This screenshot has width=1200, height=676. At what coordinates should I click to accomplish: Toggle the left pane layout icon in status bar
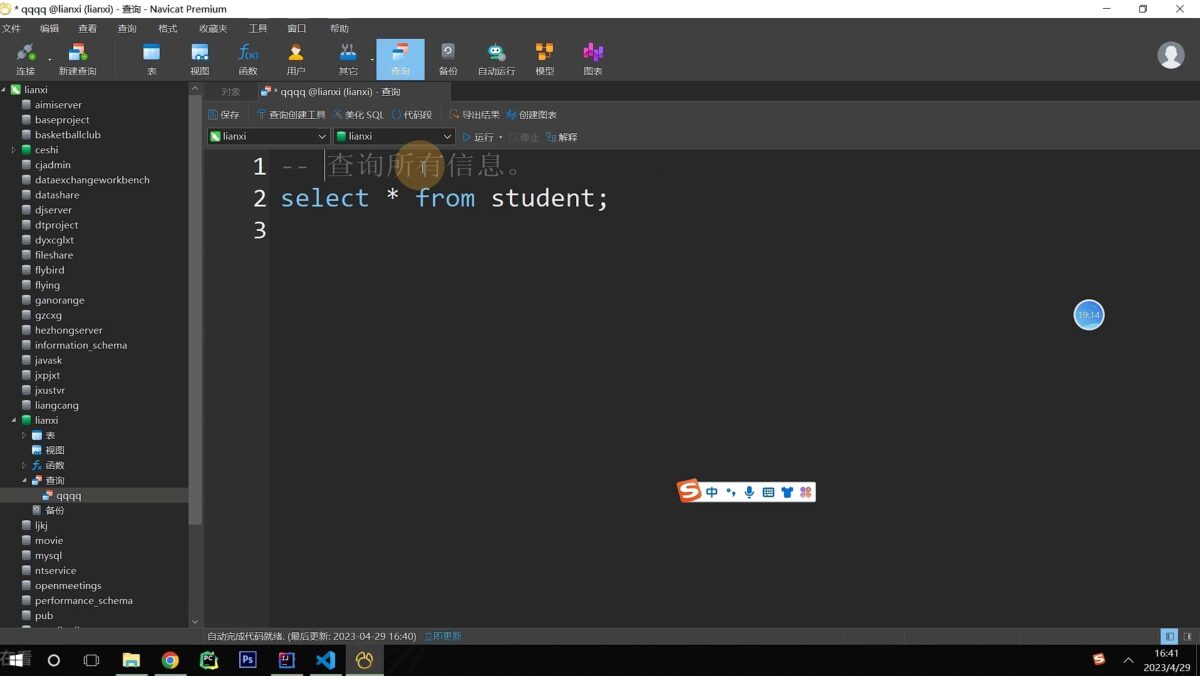pos(1169,636)
